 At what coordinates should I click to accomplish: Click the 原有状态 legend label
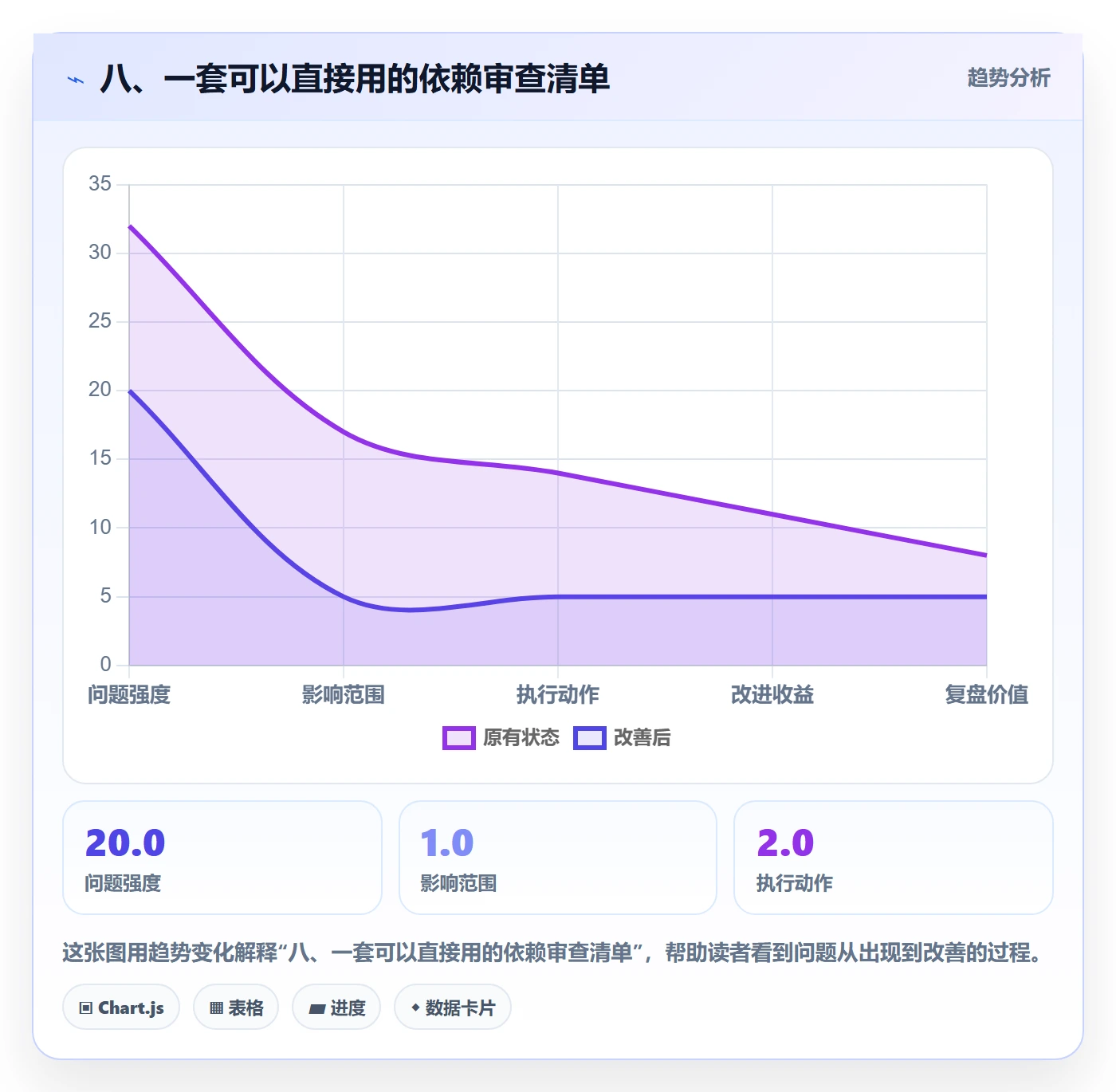pyautogui.click(x=521, y=738)
